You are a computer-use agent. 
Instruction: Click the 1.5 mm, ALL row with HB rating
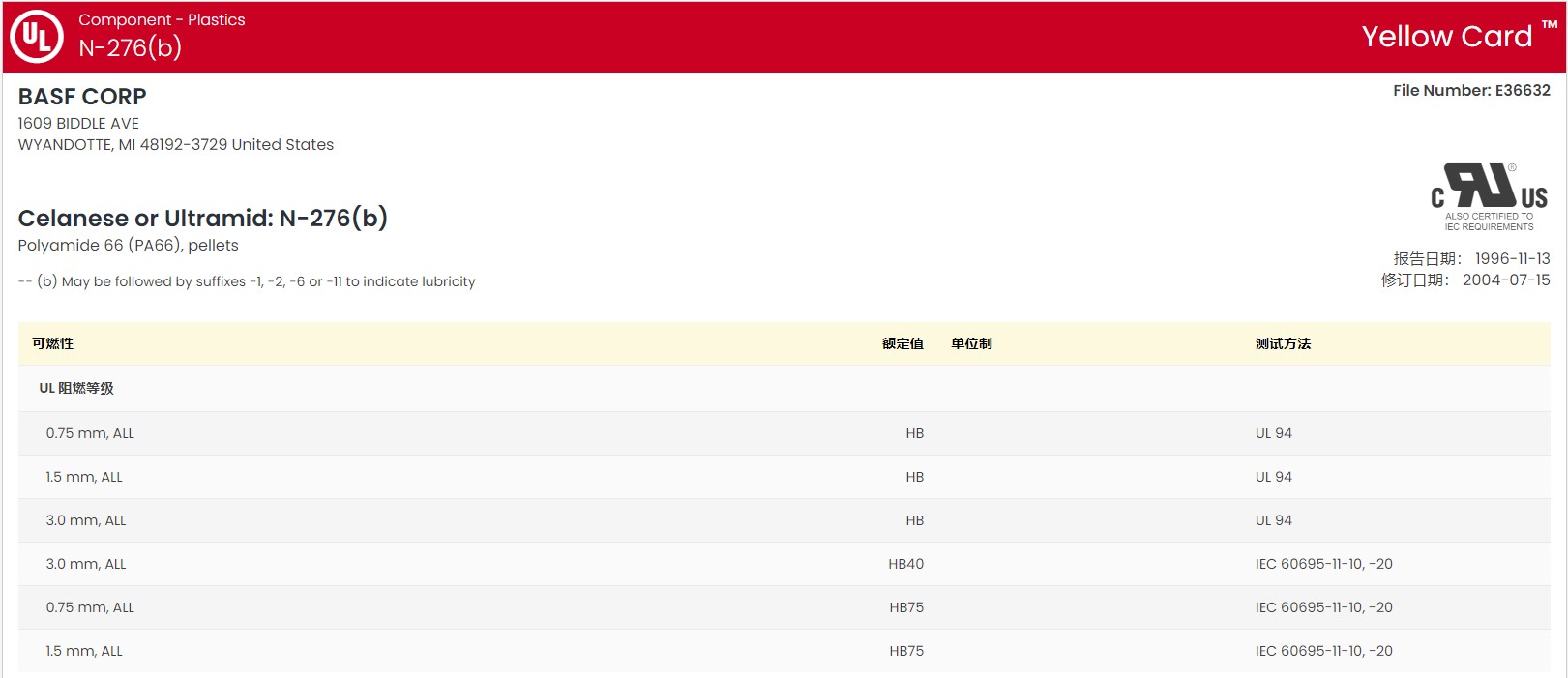(x=784, y=477)
